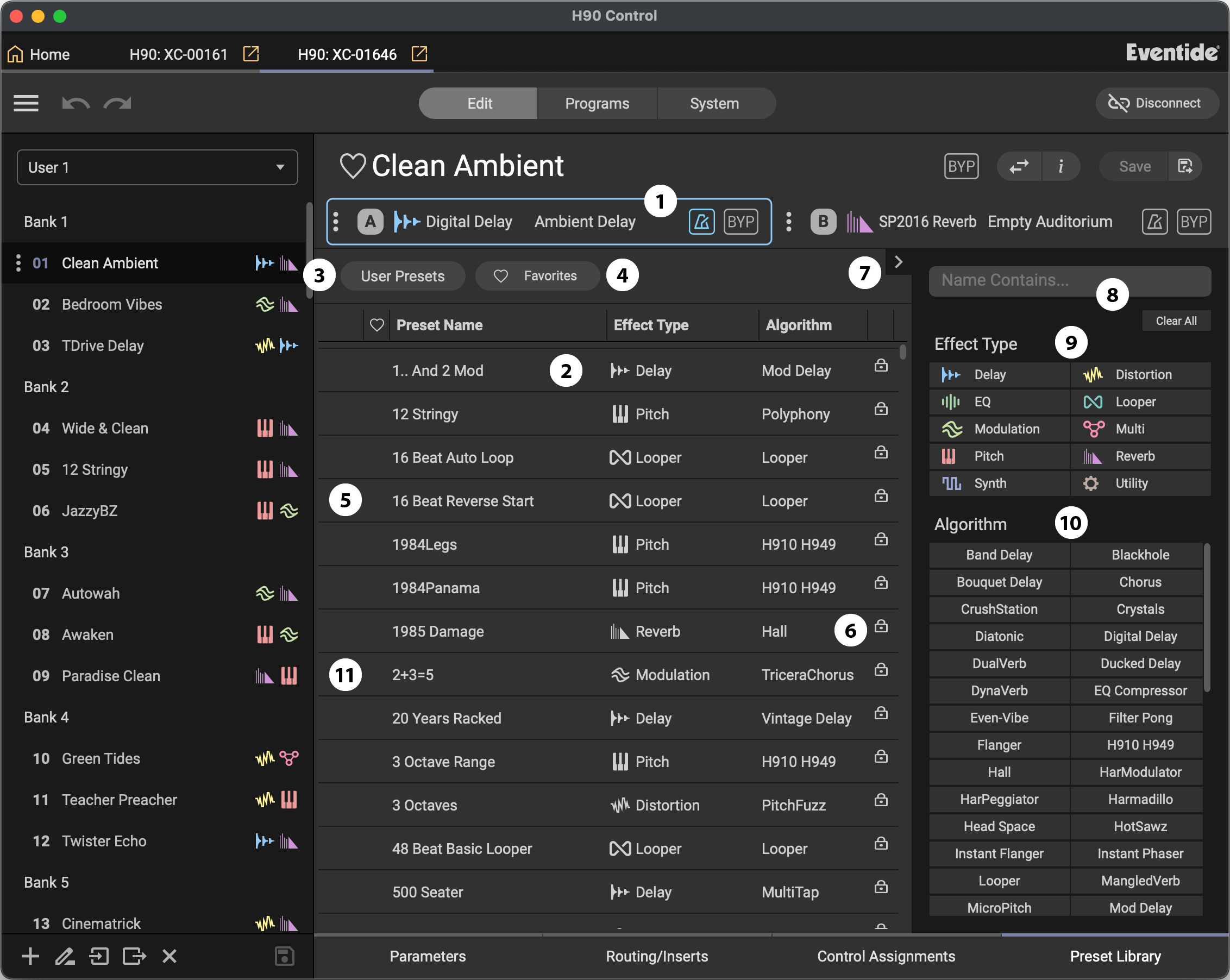Image resolution: width=1230 pixels, height=980 pixels.
Task: Click the import list icon
Action: coord(99,956)
